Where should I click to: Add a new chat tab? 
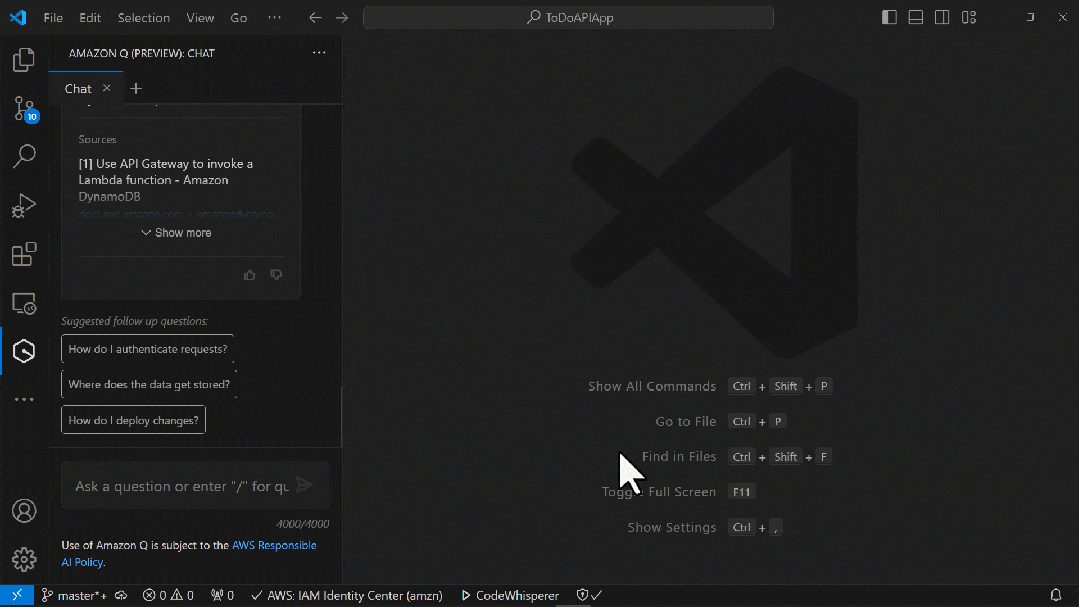point(136,88)
